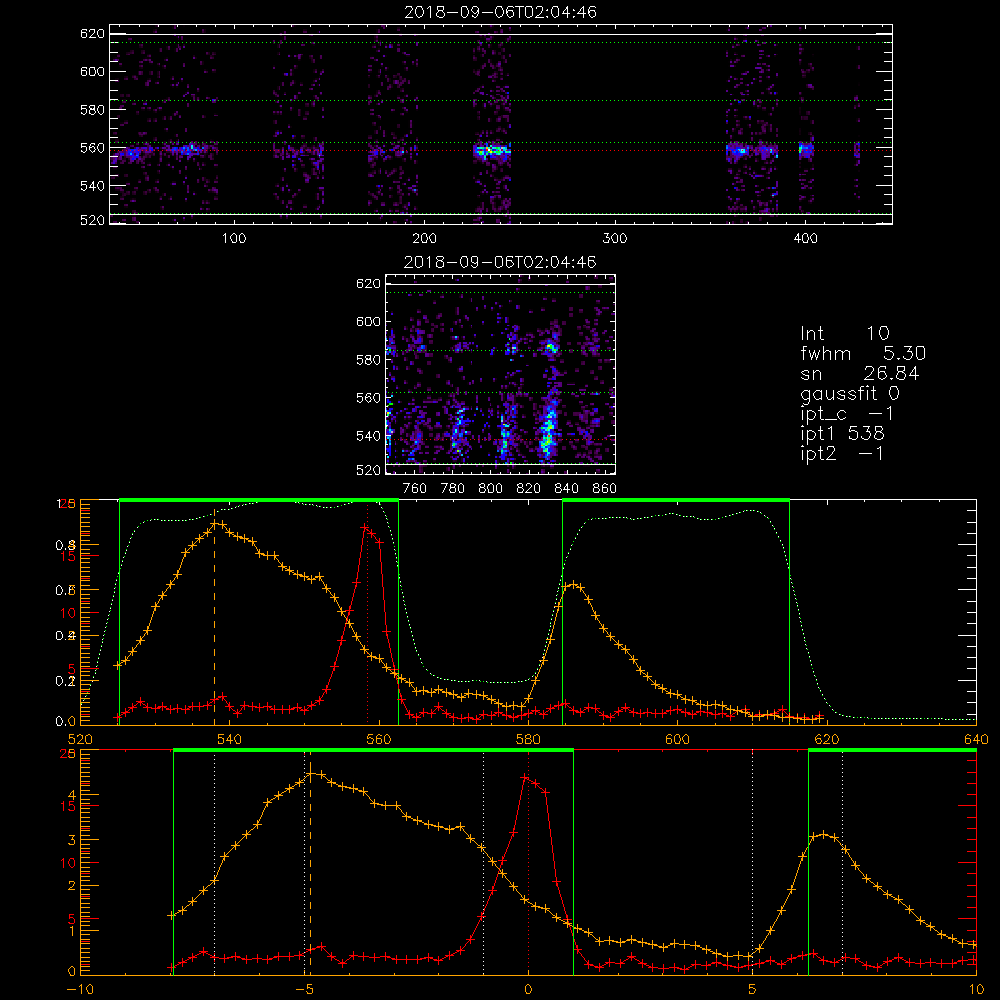Click x-axis label 860 of the middle image
Image resolution: width=1000 pixels, height=1000 pixels.
click(605, 489)
